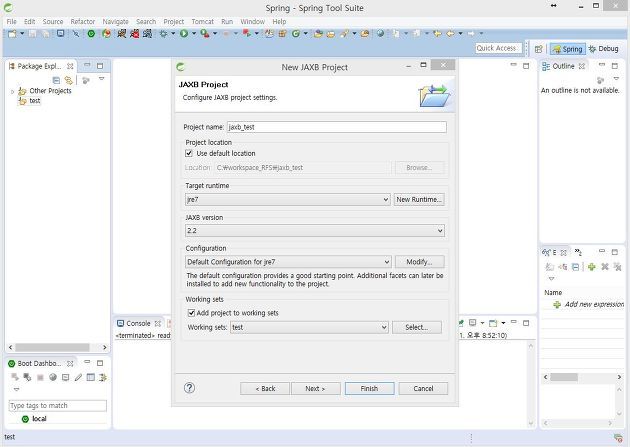Click the Spring leaf status bar icon

tap(618, 438)
